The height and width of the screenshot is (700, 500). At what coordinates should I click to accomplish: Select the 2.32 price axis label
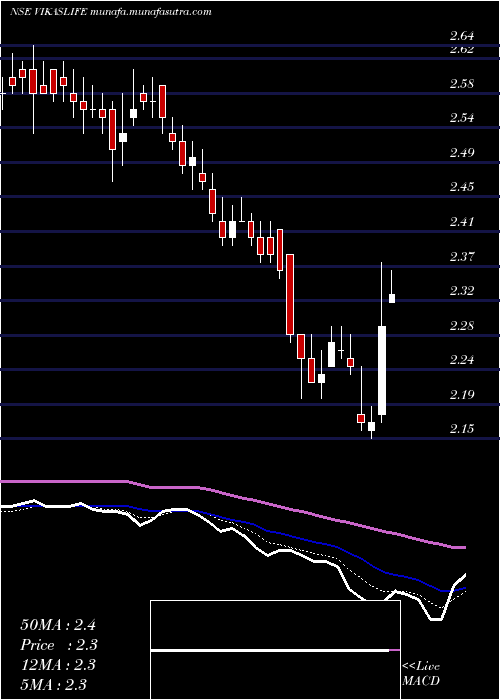point(462,291)
